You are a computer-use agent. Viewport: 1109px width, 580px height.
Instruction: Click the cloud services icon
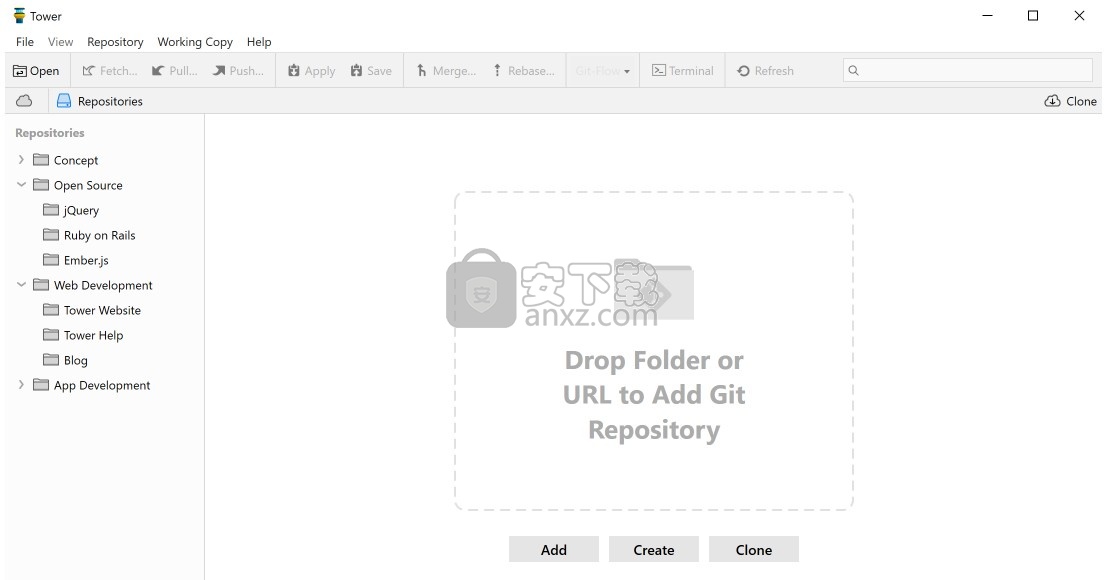[x=24, y=101]
